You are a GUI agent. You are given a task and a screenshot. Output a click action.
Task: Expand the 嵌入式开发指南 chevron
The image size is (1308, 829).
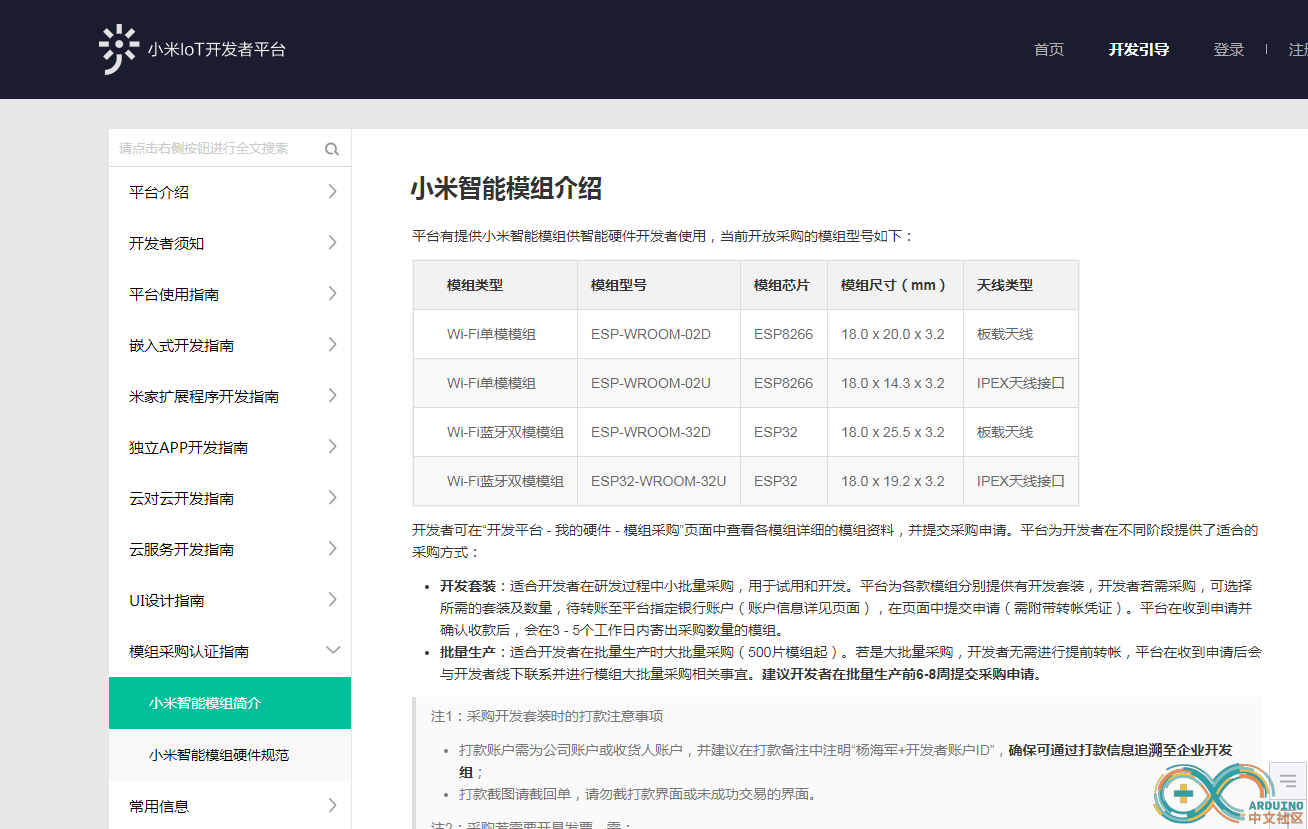[332, 345]
